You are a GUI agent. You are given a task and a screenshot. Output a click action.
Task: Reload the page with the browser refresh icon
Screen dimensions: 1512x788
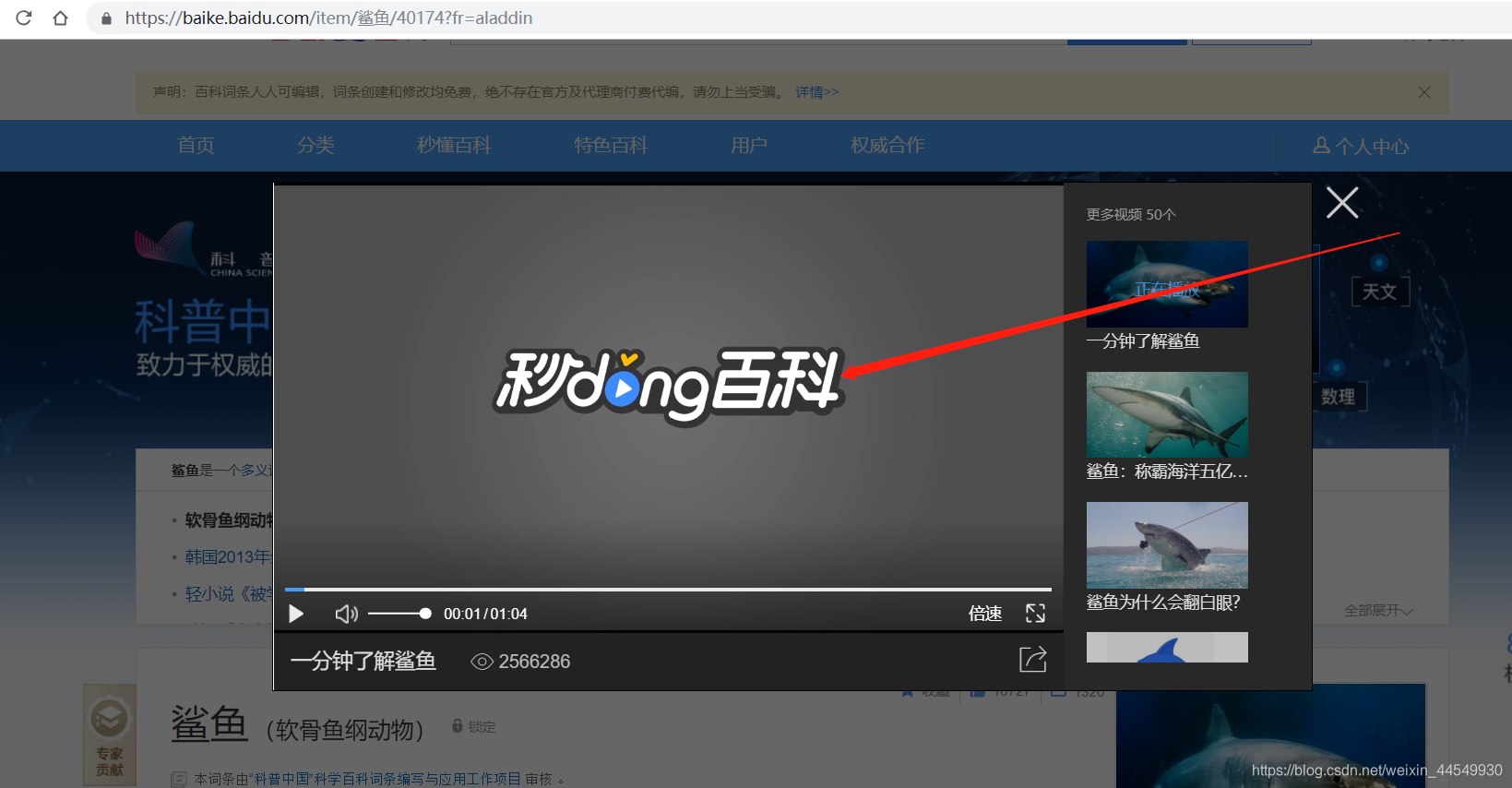(x=24, y=18)
